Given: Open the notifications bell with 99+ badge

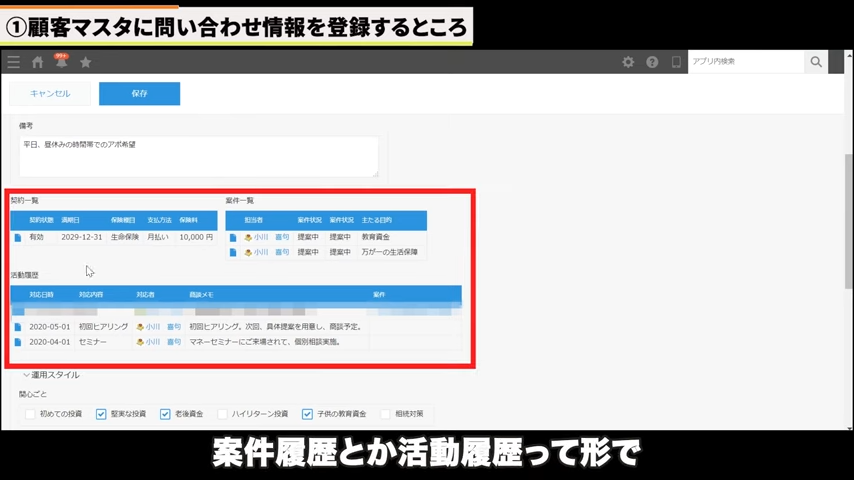Looking at the screenshot, I should [62, 62].
